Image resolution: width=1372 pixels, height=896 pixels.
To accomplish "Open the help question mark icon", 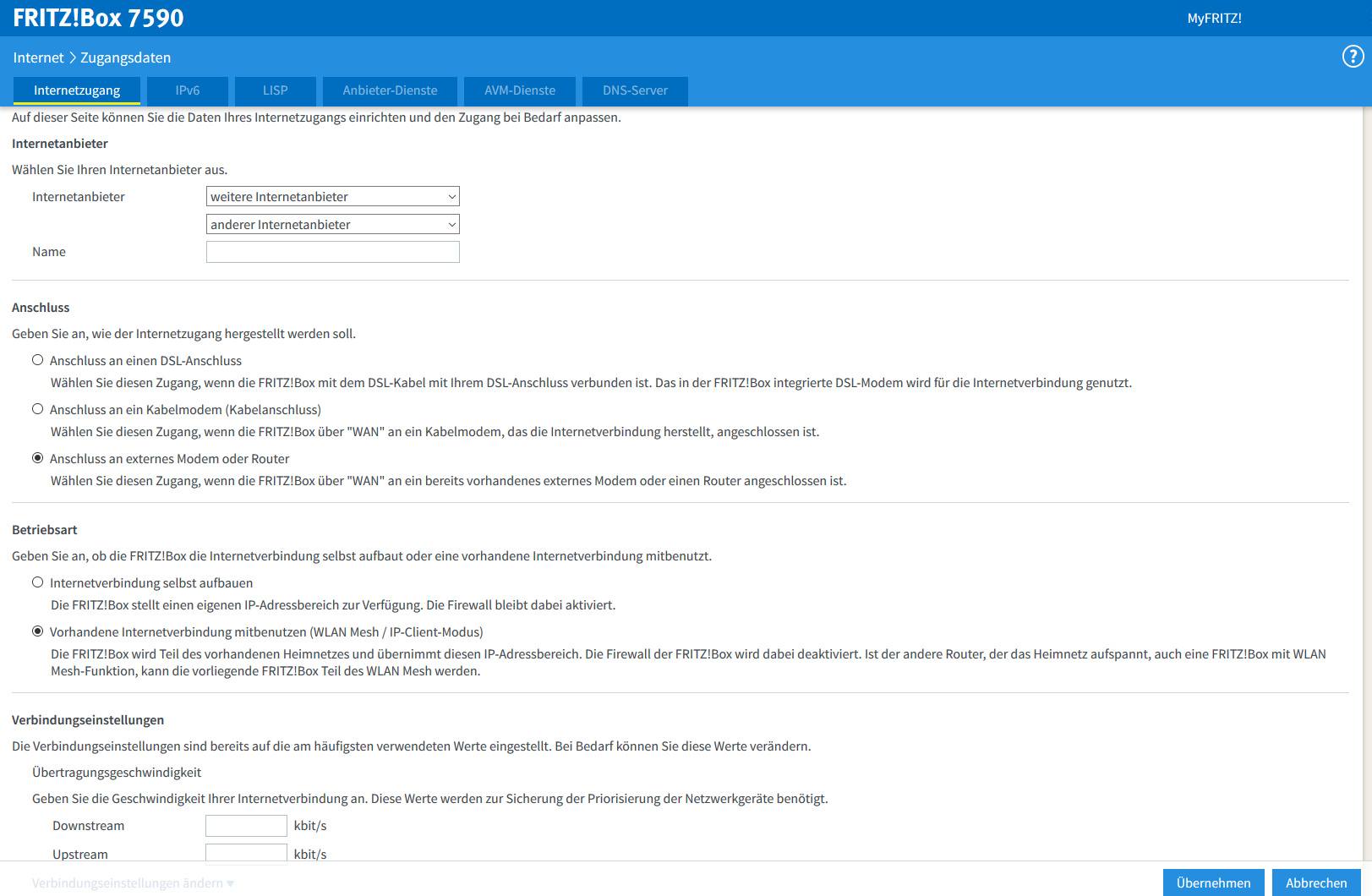I will coord(1353,57).
